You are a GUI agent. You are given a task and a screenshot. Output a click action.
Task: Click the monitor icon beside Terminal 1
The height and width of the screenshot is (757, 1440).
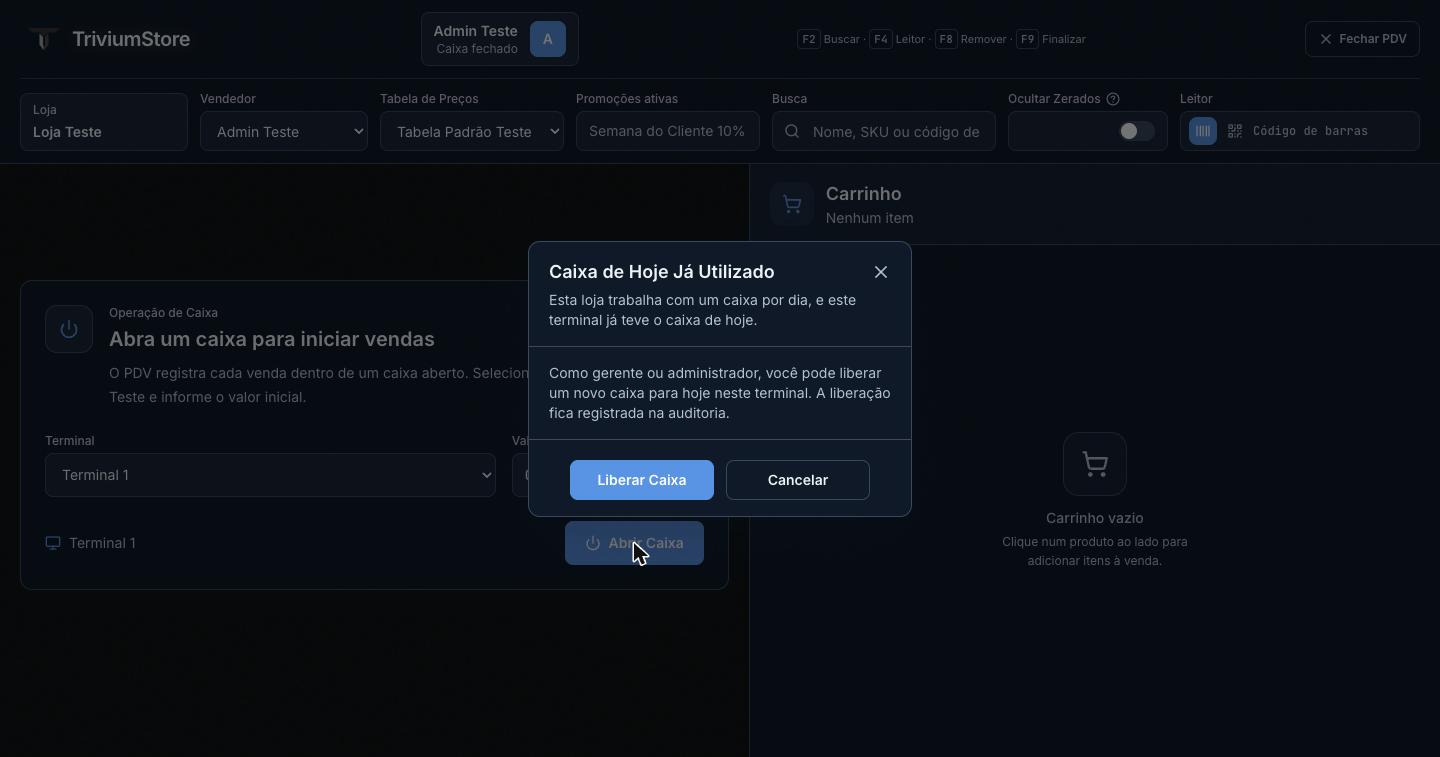coord(53,543)
